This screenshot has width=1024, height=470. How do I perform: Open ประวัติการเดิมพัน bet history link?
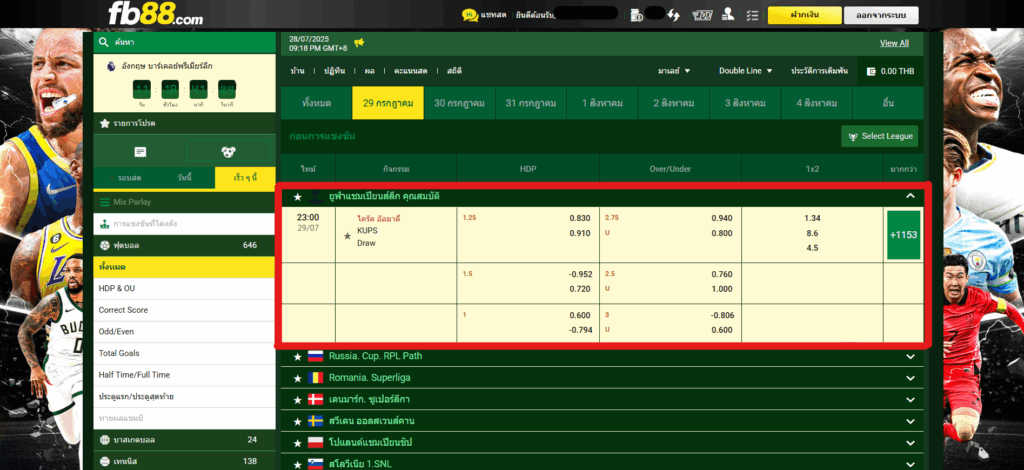(x=820, y=70)
